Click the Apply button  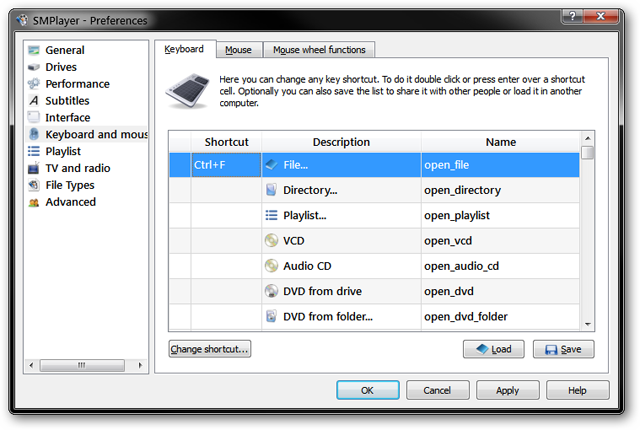[x=507, y=390]
